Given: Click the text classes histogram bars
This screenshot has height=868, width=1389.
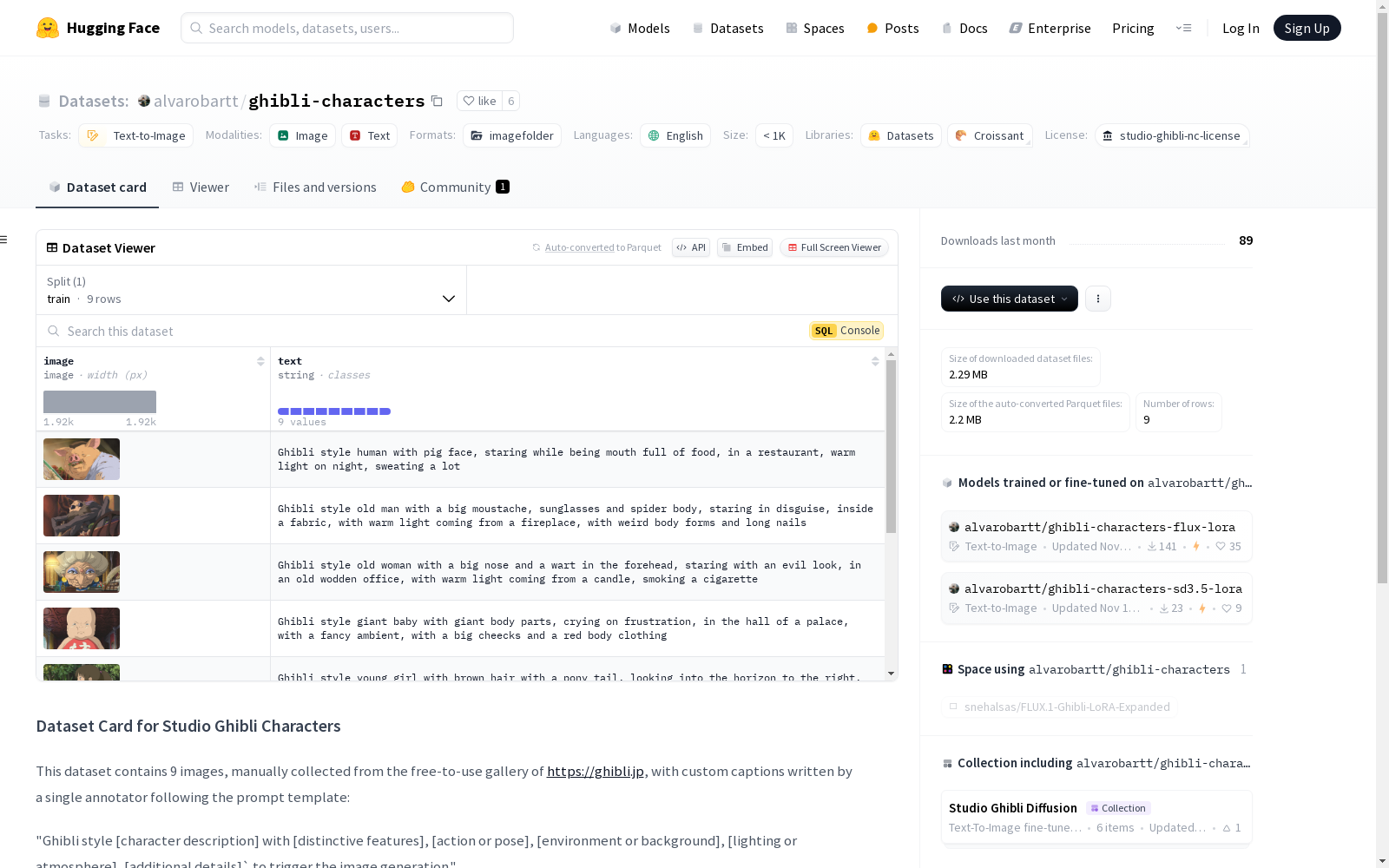Looking at the screenshot, I should pos(334,411).
